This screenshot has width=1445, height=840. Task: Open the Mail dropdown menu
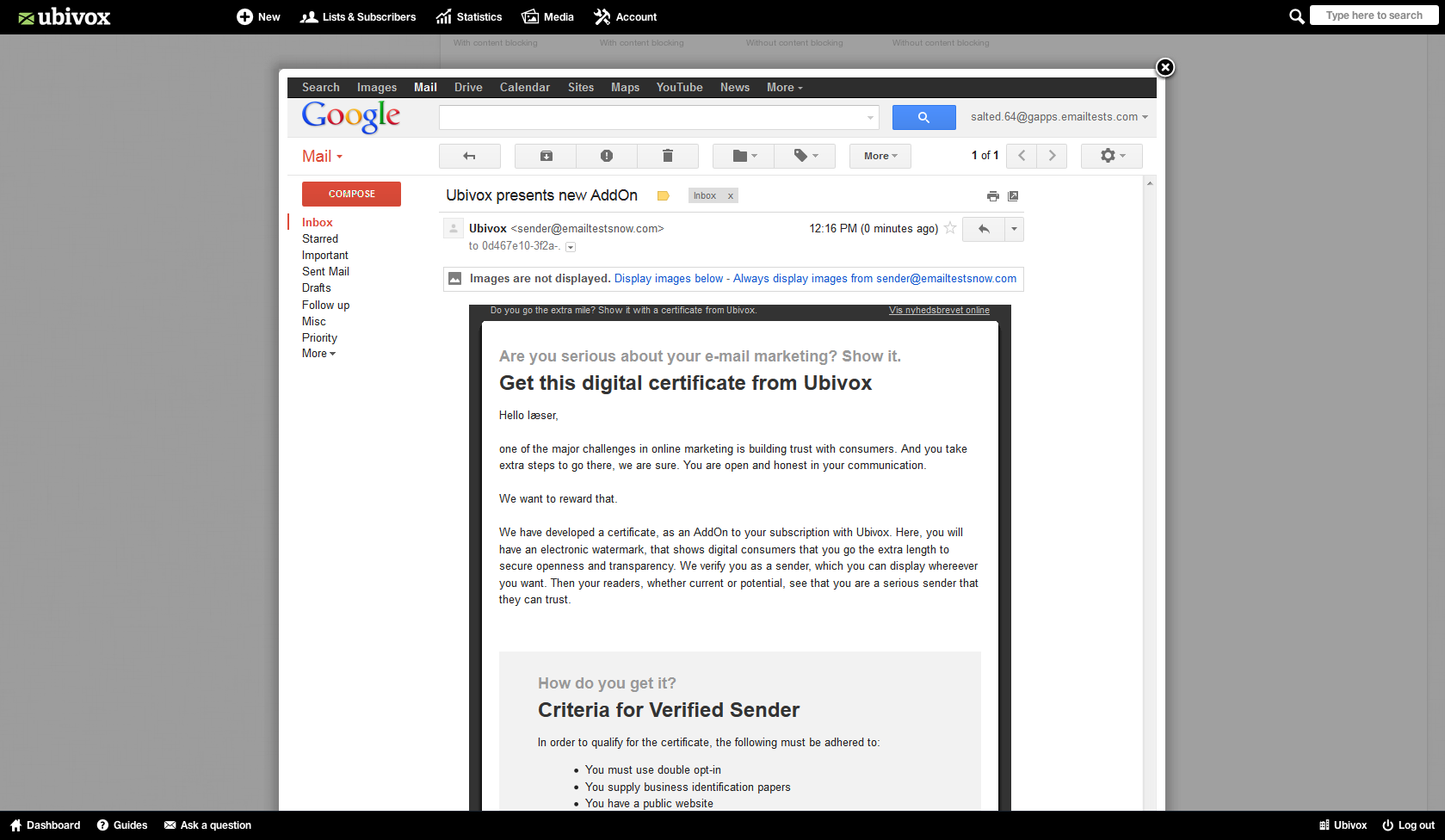pyautogui.click(x=322, y=156)
